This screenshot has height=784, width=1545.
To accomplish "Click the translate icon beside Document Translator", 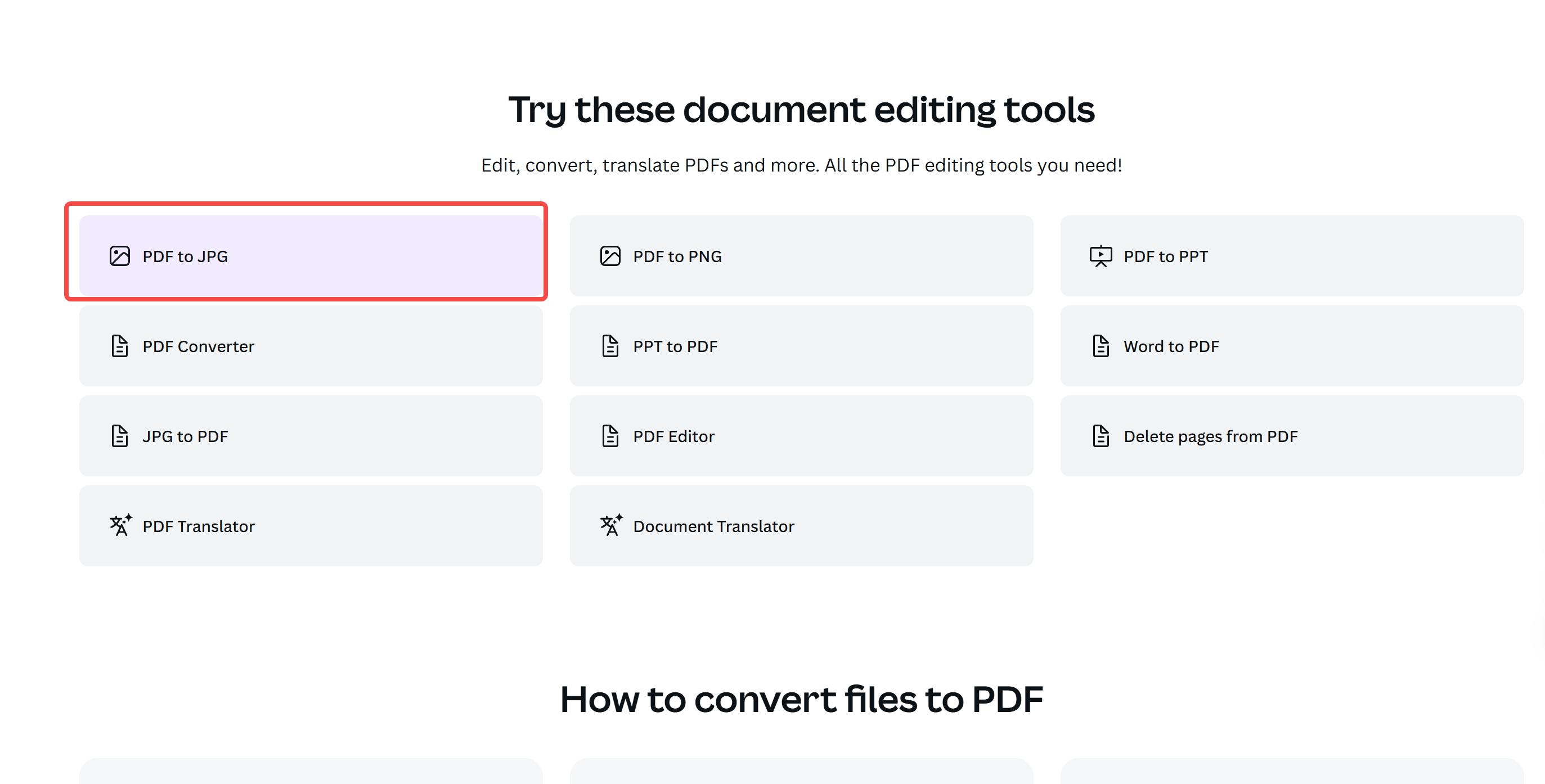I will [x=611, y=525].
